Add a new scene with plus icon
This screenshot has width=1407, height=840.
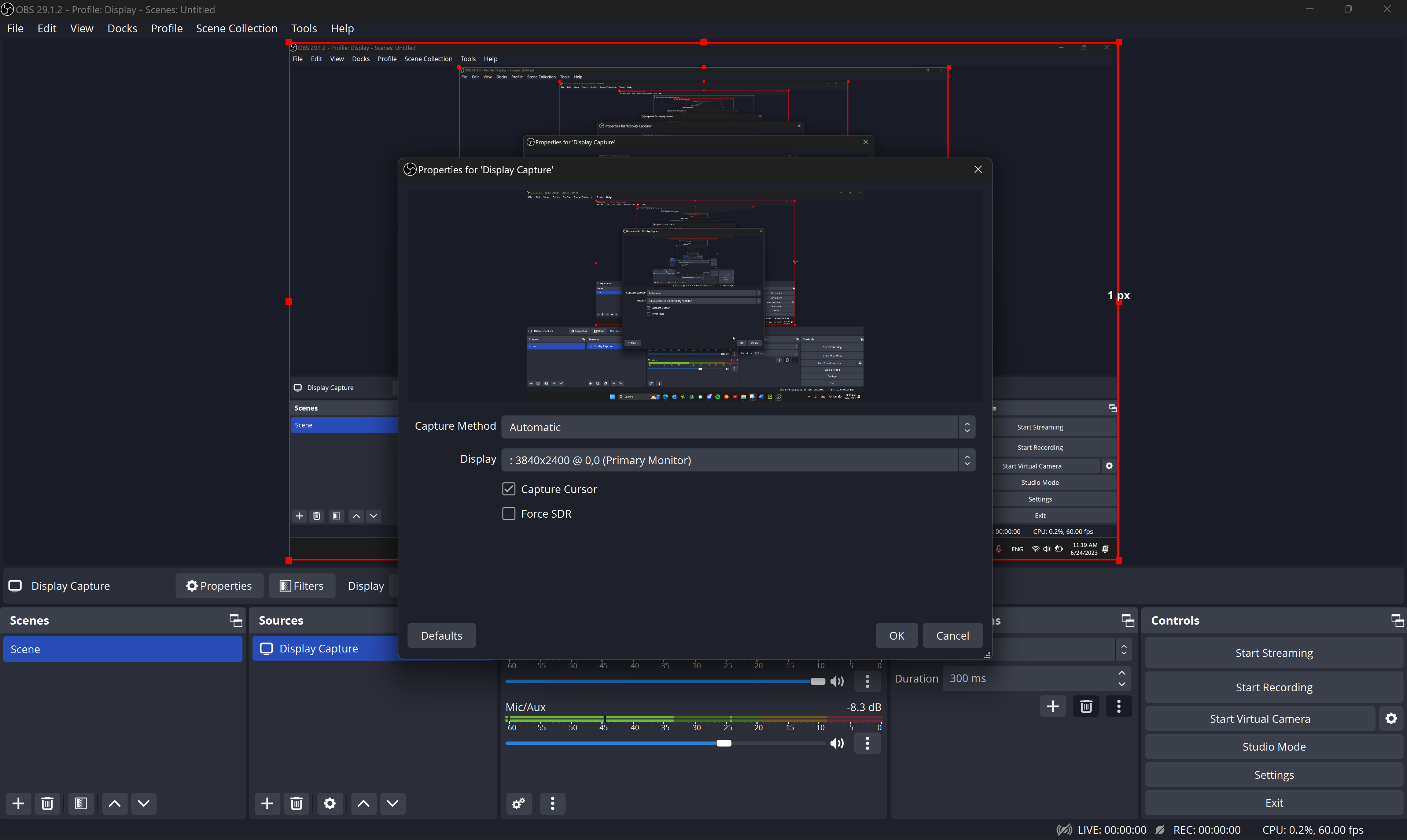click(x=18, y=803)
